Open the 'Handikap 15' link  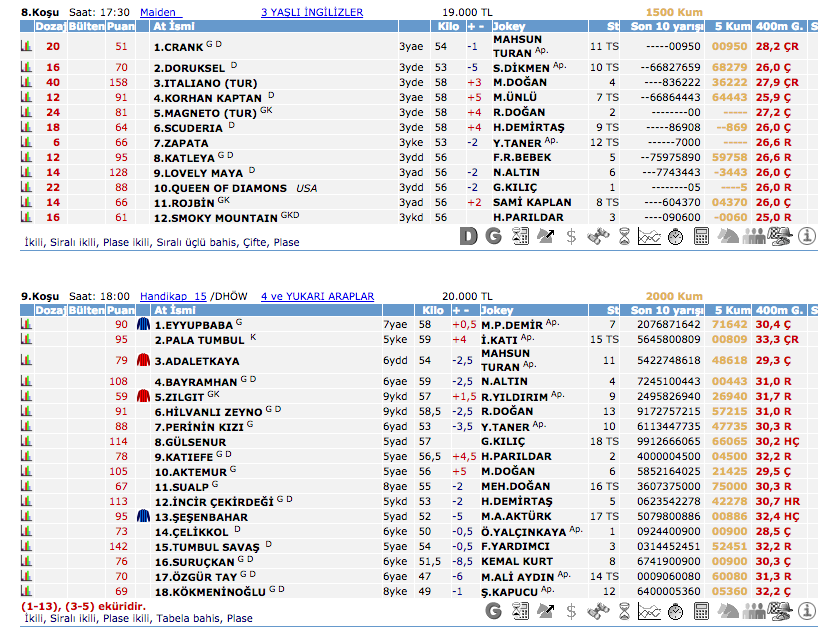click(x=173, y=297)
